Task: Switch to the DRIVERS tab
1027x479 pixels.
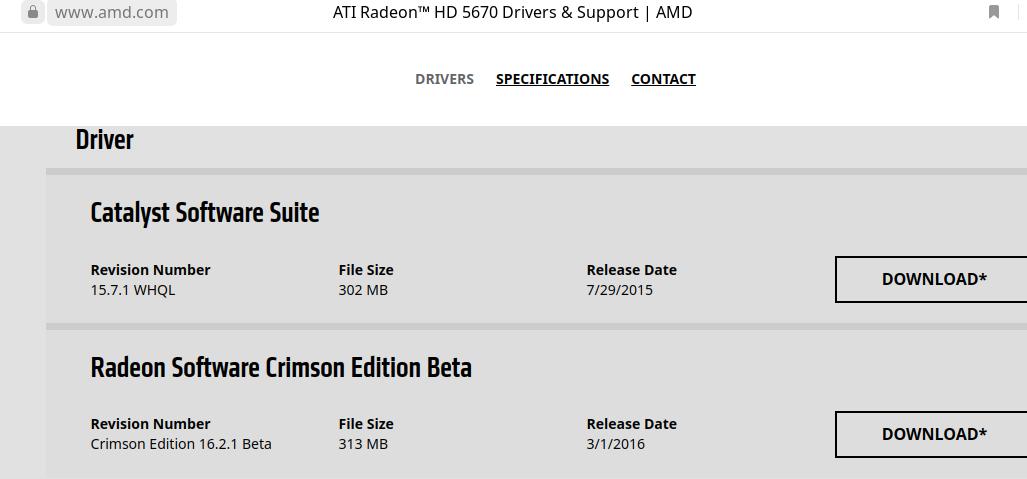Action: pos(444,79)
